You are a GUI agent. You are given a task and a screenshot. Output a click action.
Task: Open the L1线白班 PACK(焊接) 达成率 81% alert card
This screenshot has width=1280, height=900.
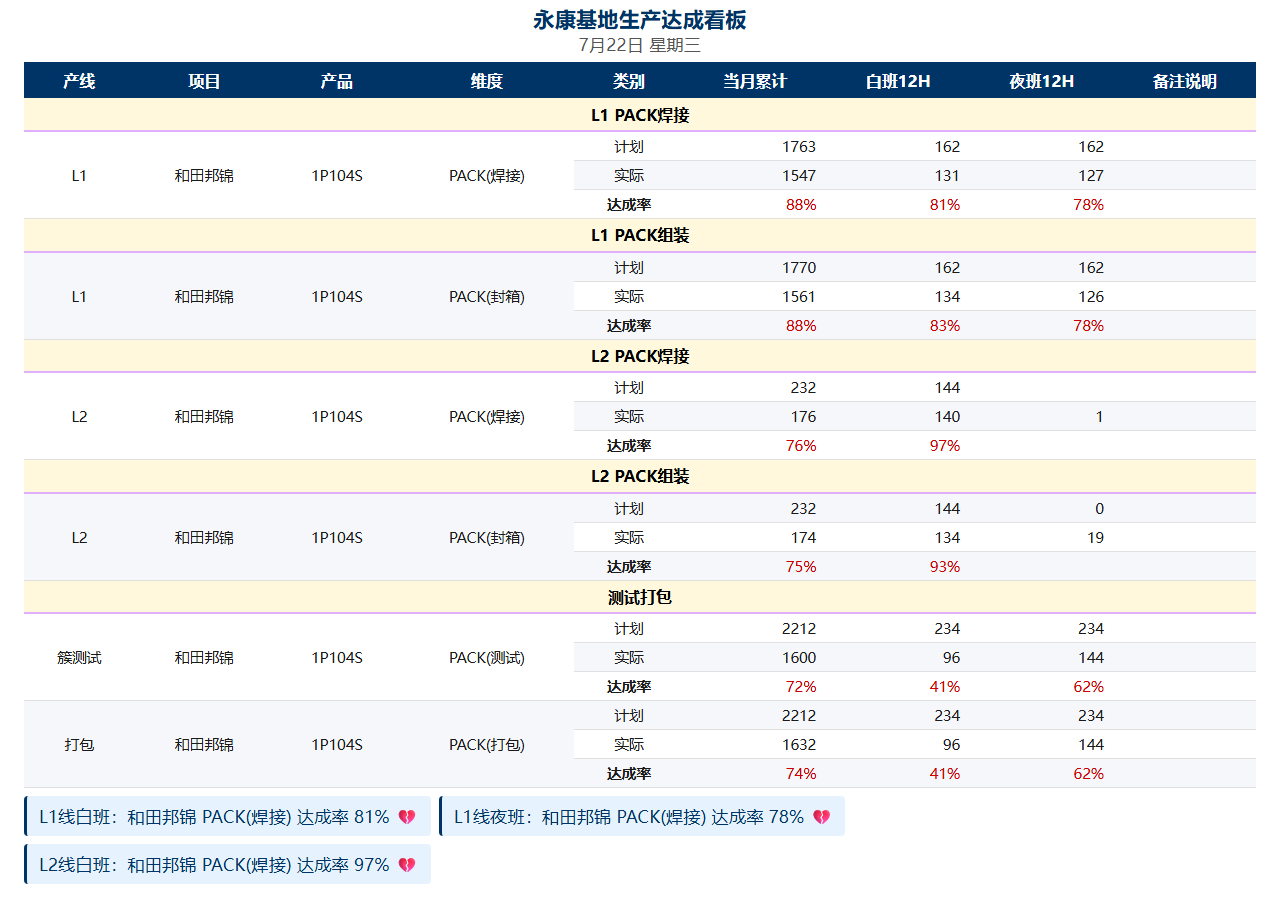pos(228,816)
